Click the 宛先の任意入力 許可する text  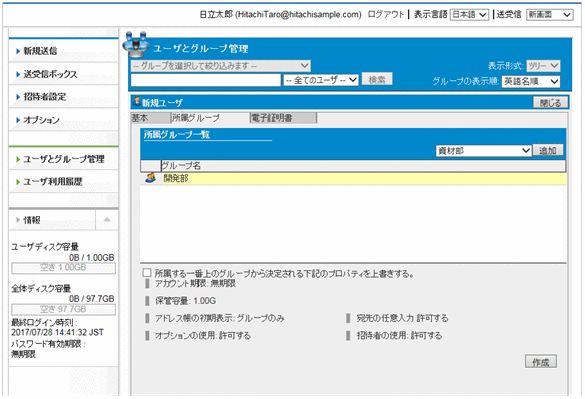402,318
